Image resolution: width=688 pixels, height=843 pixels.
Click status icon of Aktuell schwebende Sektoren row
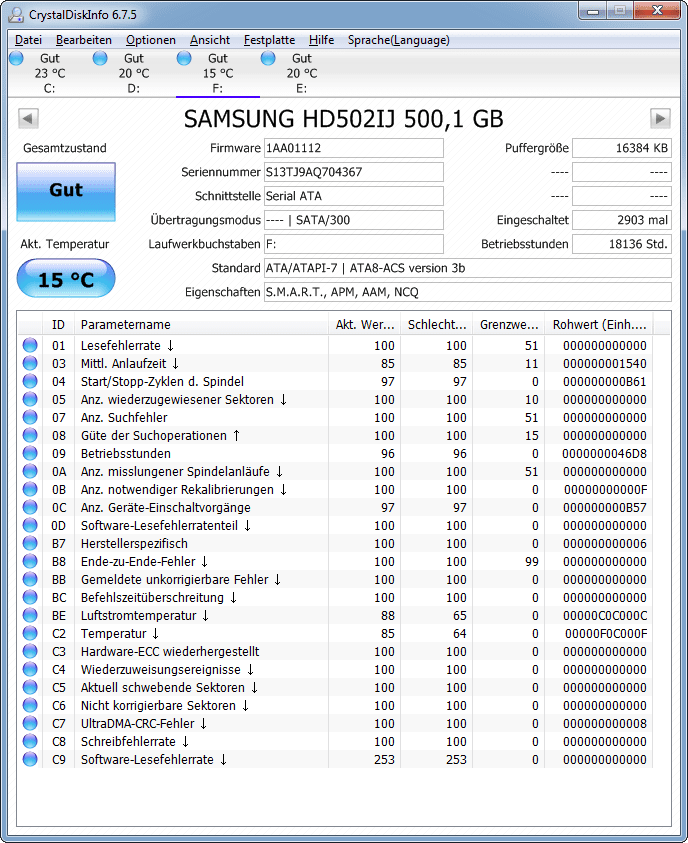[30, 688]
